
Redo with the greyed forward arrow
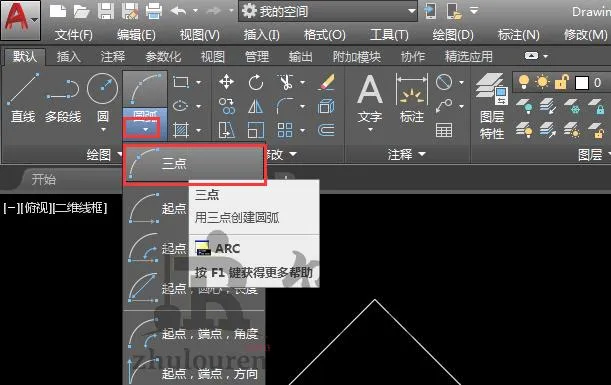[214, 11]
